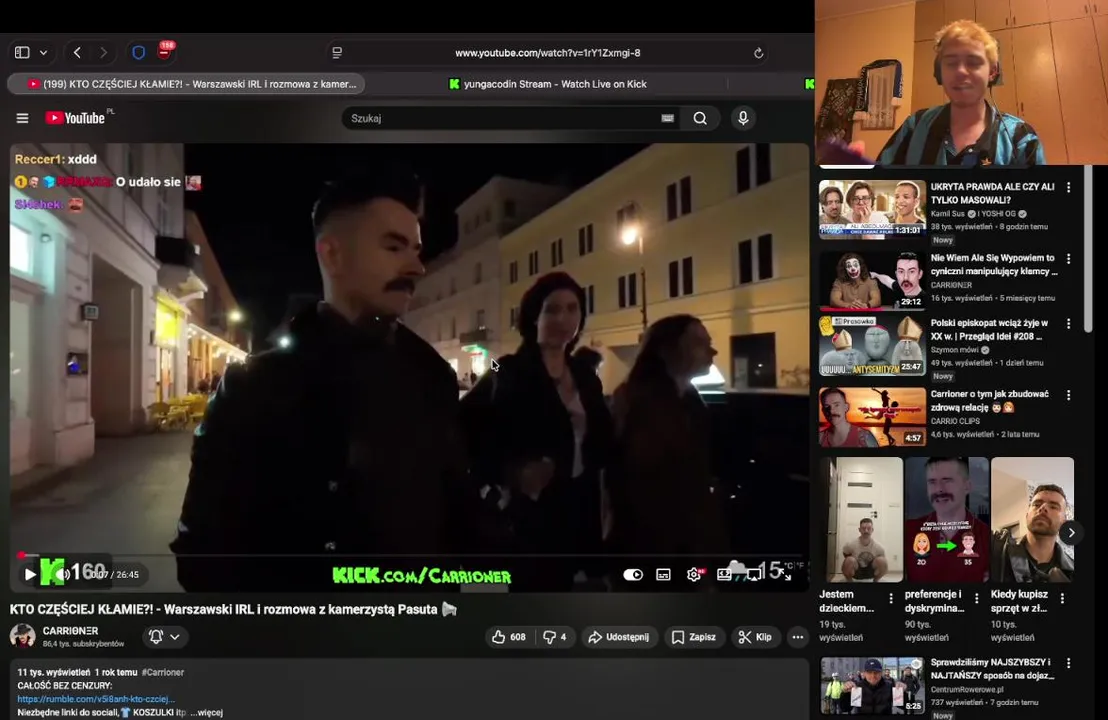The image size is (1108, 720).
Task: Toggle the autoplay switch in the player
Action: [x=633, y=574]
